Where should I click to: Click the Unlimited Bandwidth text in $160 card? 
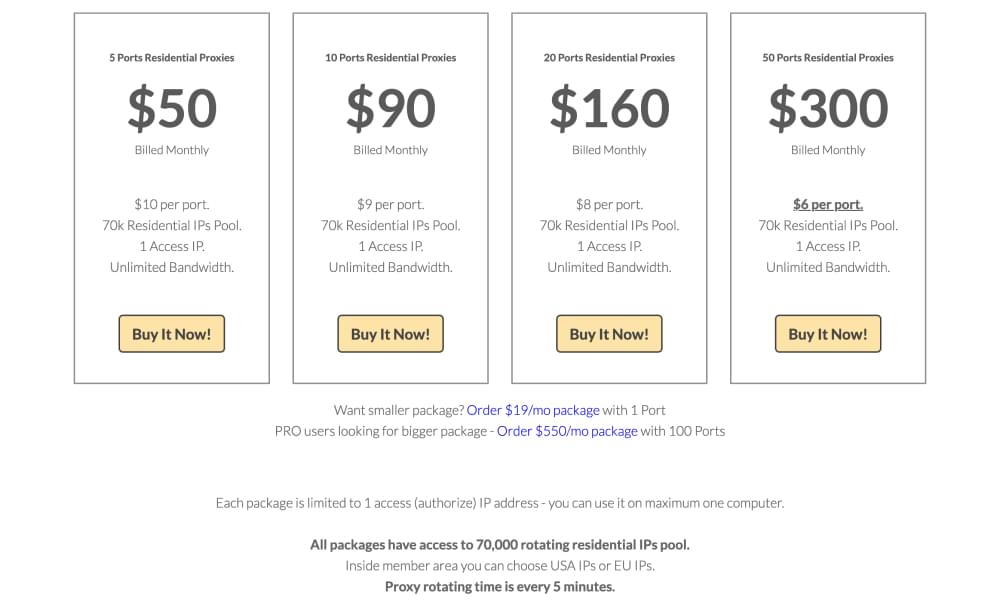[x=609, y=267]
